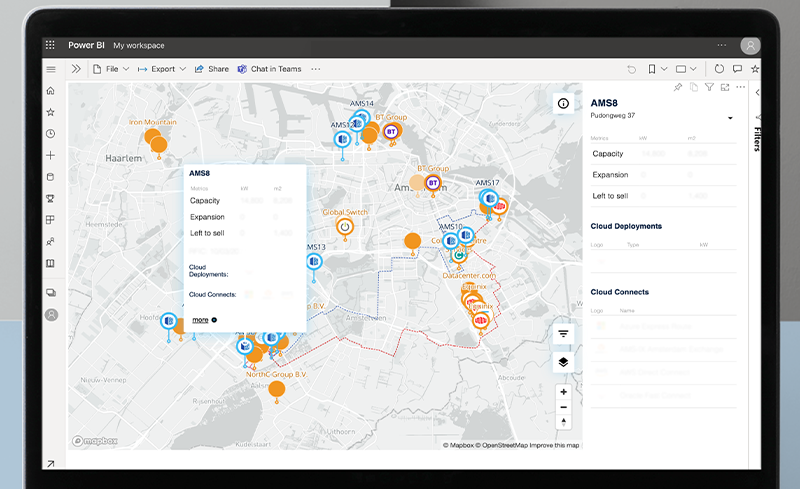Click the Share button

click(x=212, y=69)
